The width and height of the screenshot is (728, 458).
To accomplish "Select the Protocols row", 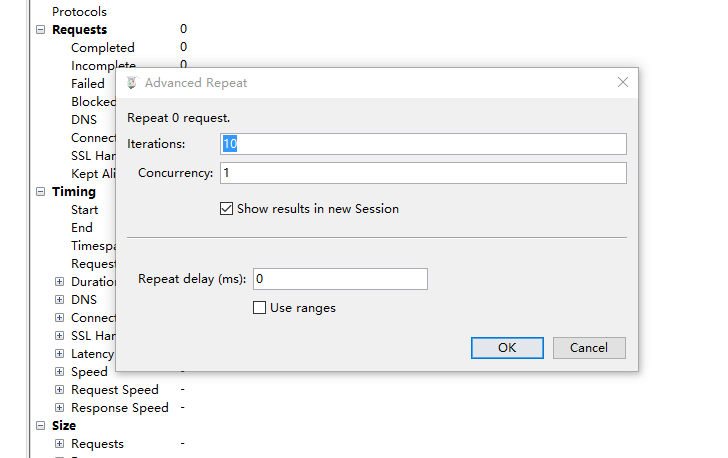I will point(79,12).
